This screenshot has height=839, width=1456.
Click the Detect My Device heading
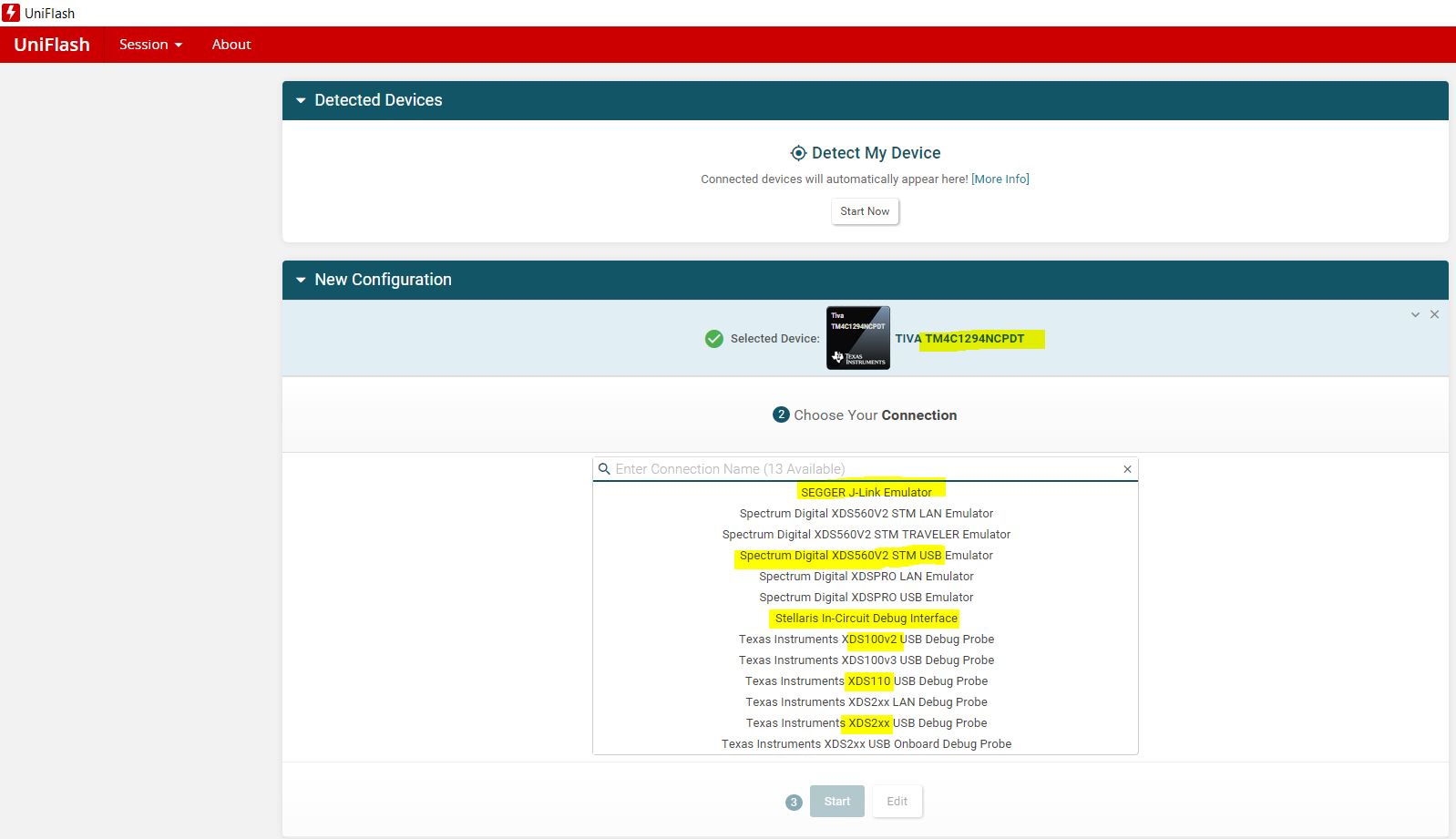876,153
